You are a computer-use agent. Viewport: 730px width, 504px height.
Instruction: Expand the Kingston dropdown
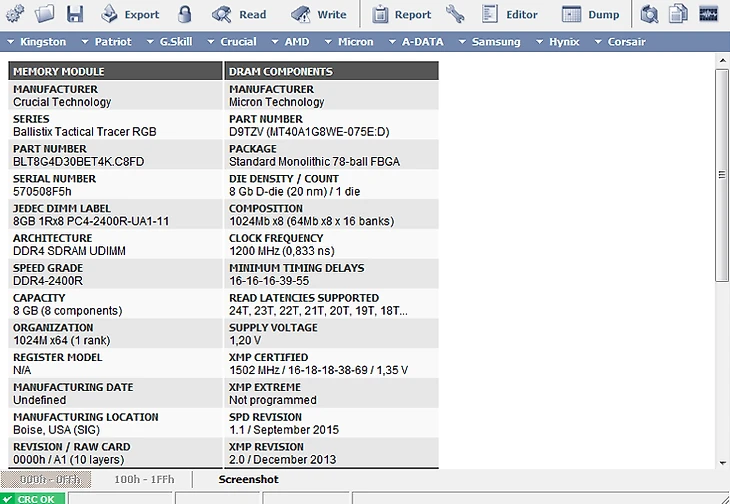click(x=37, y=42)
